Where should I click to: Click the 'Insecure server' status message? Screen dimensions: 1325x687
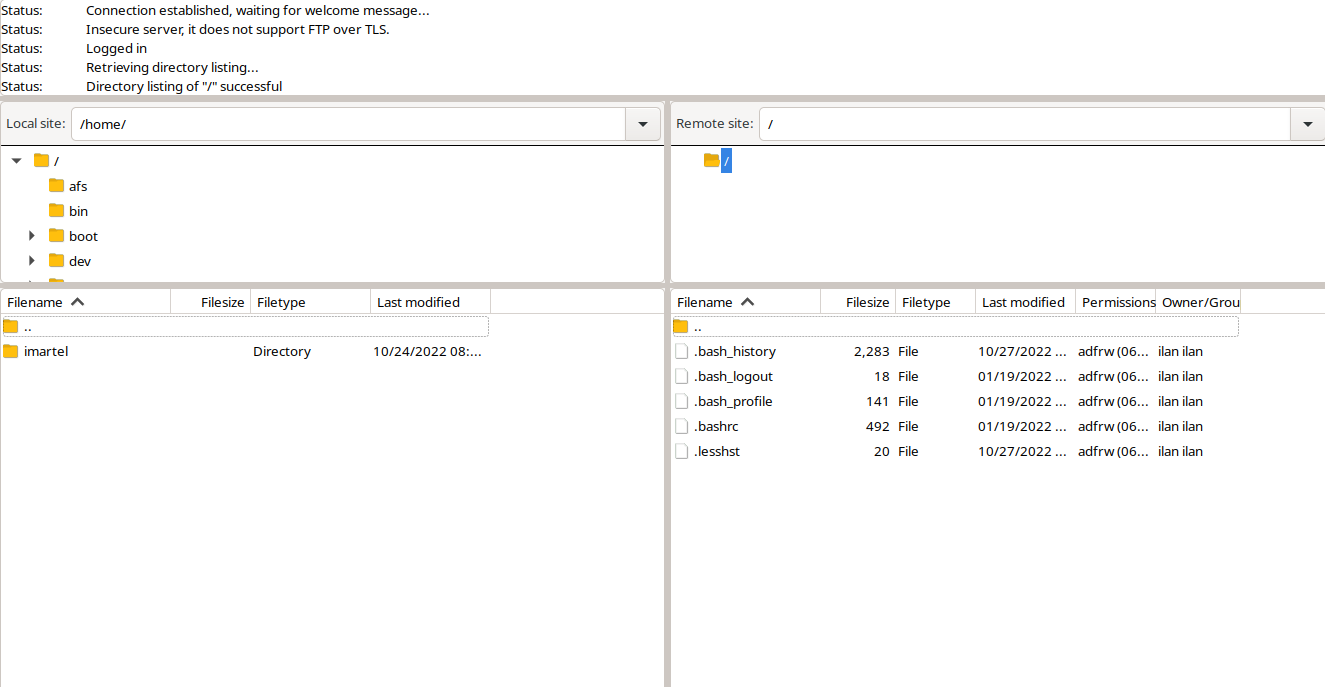pyautogui.click(x=238, y=29)
